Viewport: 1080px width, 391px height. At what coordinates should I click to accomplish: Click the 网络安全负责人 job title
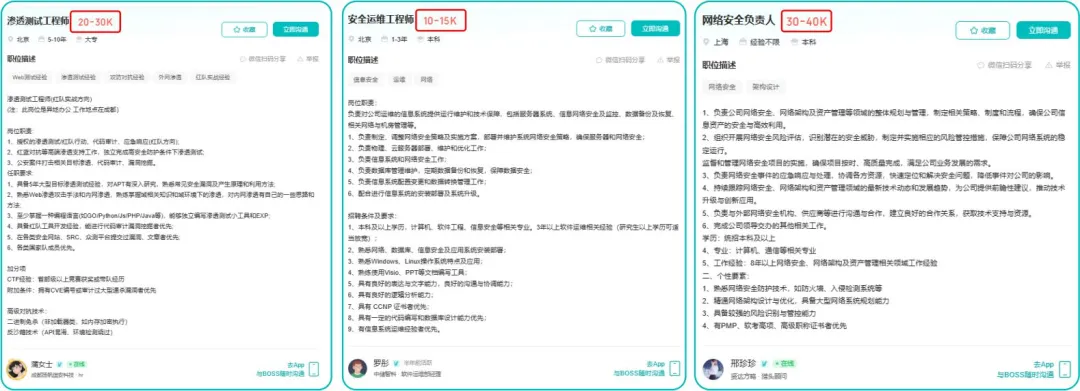(738, 21)
